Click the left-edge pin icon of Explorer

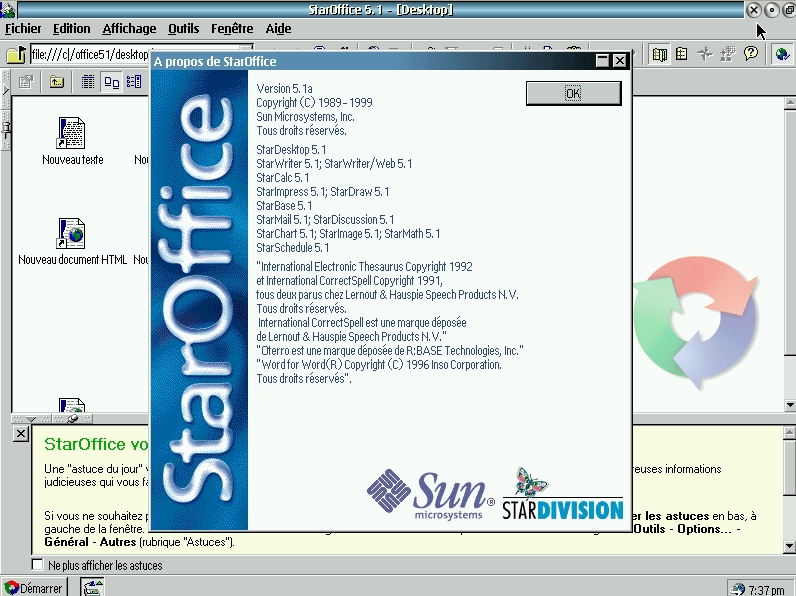tap(6, 131)
